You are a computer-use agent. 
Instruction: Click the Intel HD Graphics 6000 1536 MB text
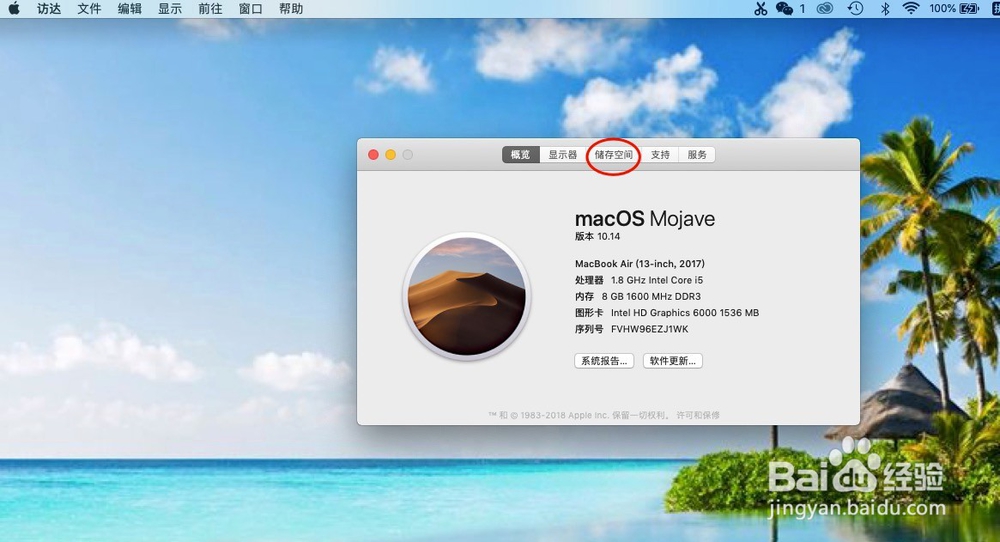point(685,312)
